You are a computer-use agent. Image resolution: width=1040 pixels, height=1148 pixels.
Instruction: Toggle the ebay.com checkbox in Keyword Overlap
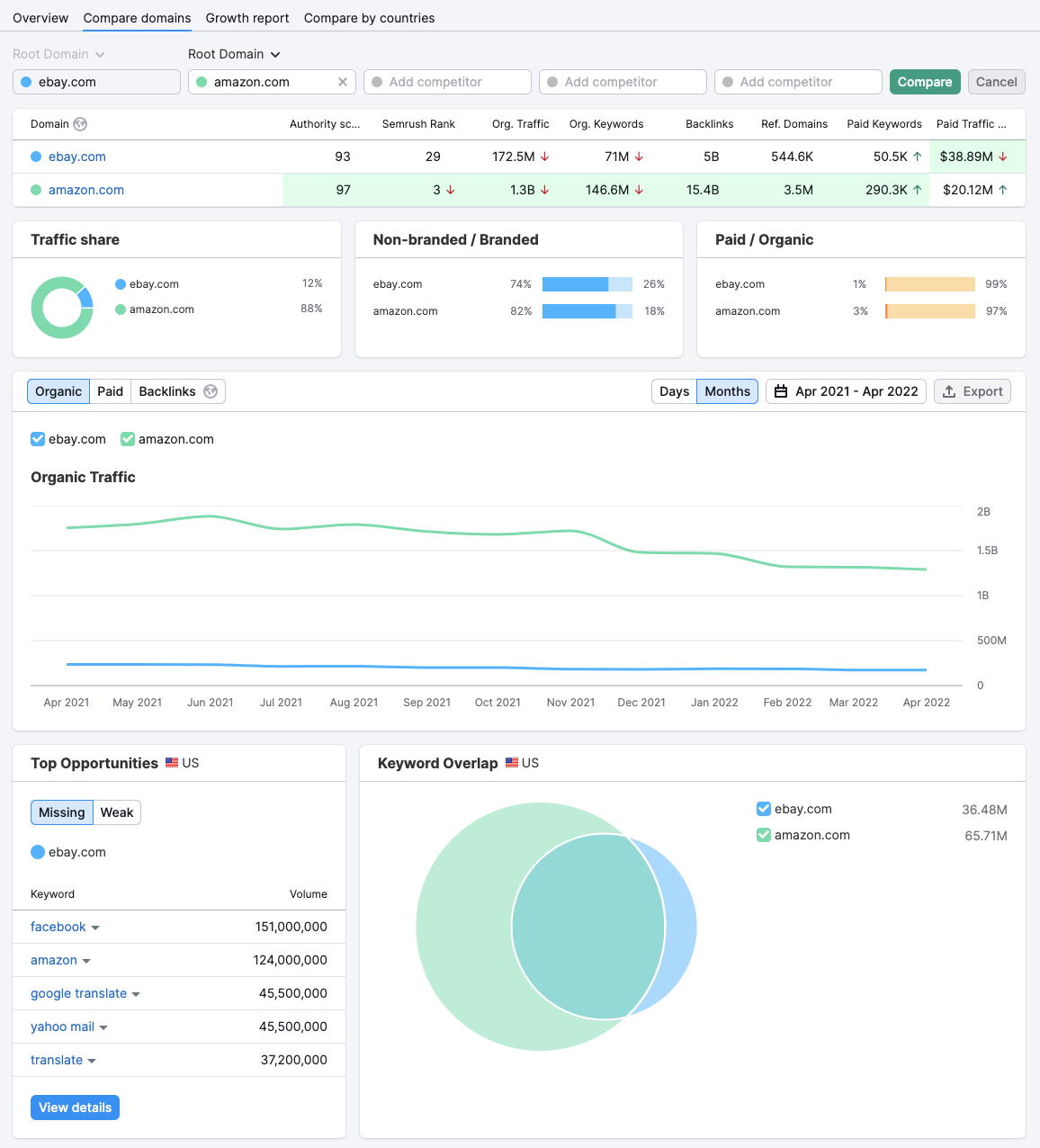764,809
